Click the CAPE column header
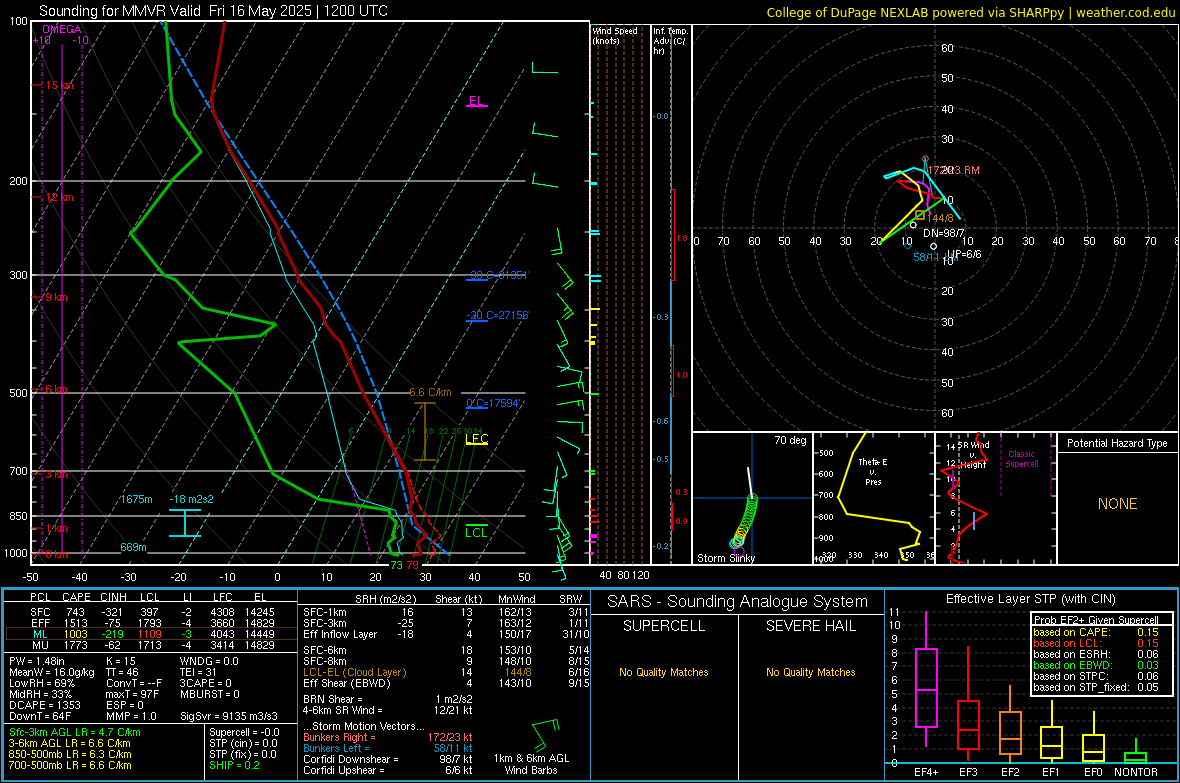The image size is (1180, 783). point(76,597)
